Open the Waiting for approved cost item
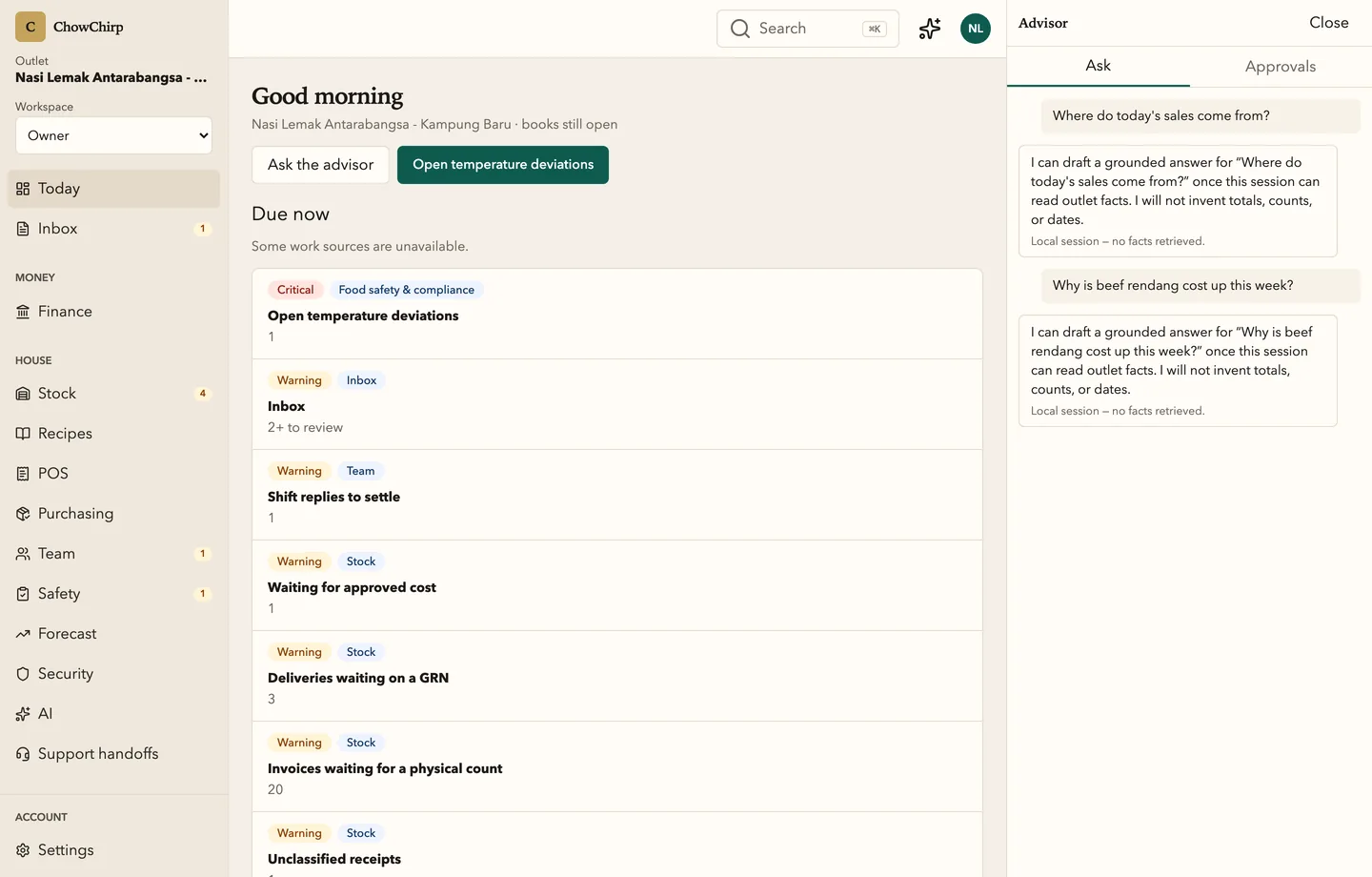This screenshot has width=1372, height=877. tap(617, 585)
